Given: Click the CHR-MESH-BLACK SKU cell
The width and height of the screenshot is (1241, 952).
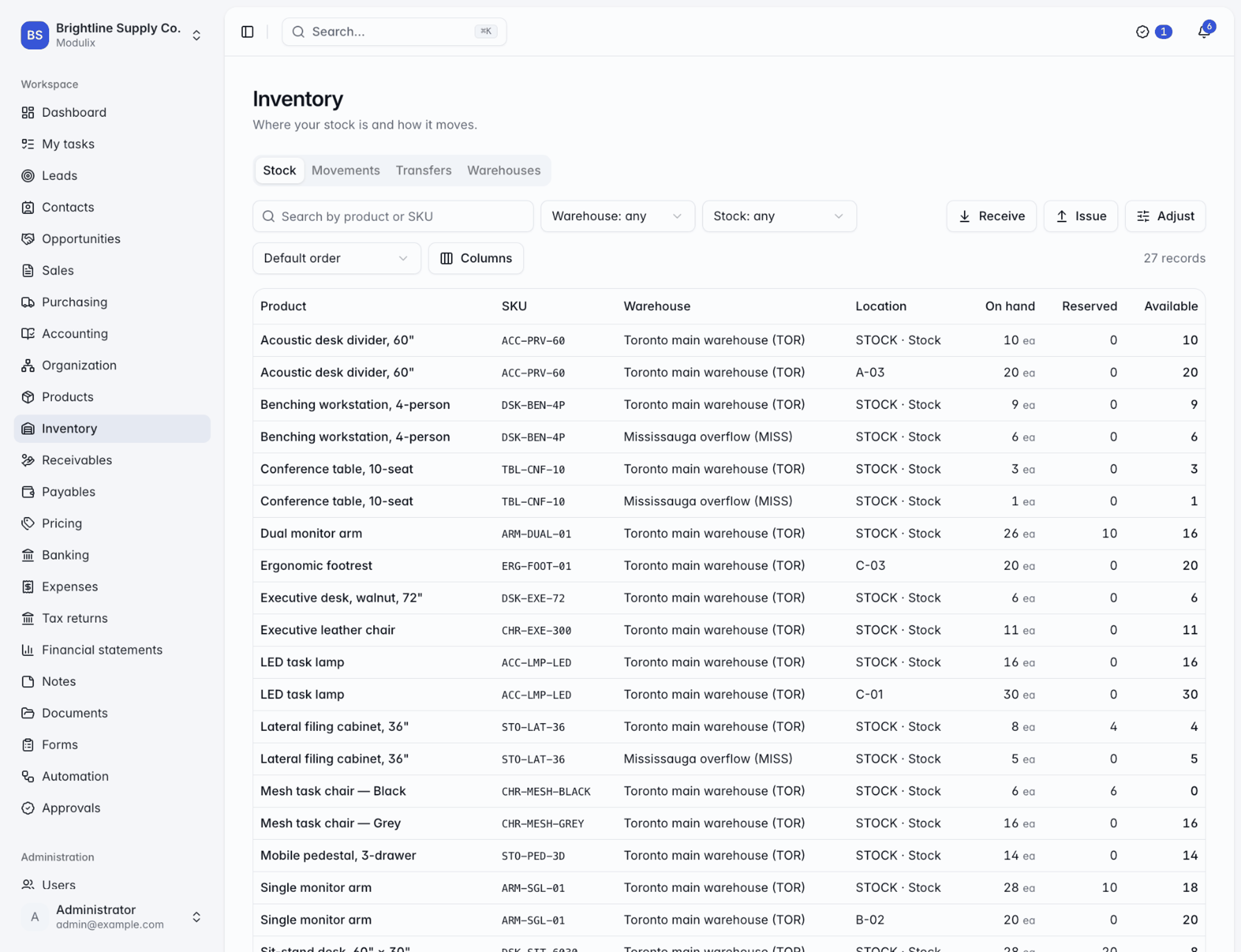Looking at the screenshot, I should coord(546,792).
